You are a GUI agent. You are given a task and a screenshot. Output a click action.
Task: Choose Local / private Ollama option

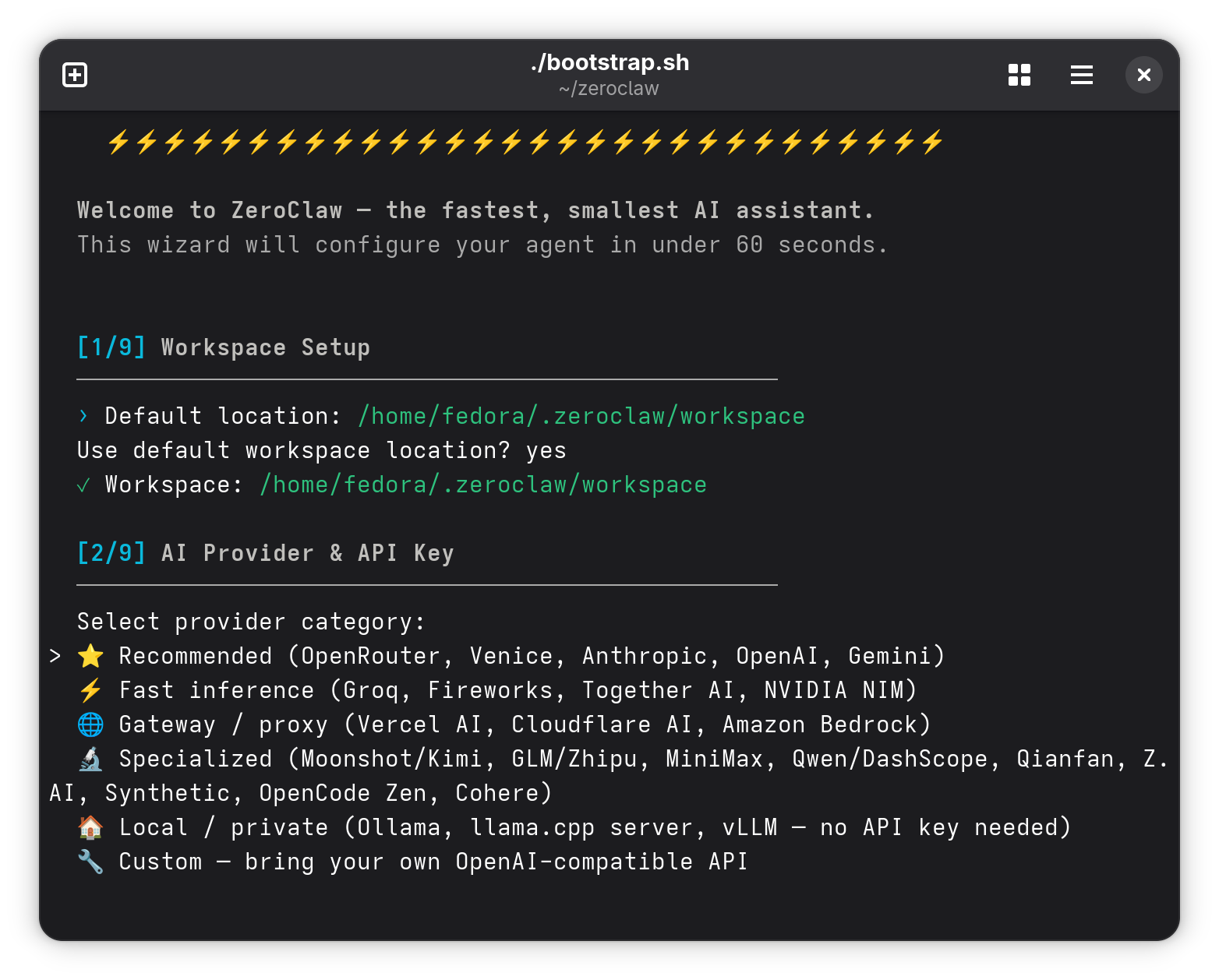[594, 827]
